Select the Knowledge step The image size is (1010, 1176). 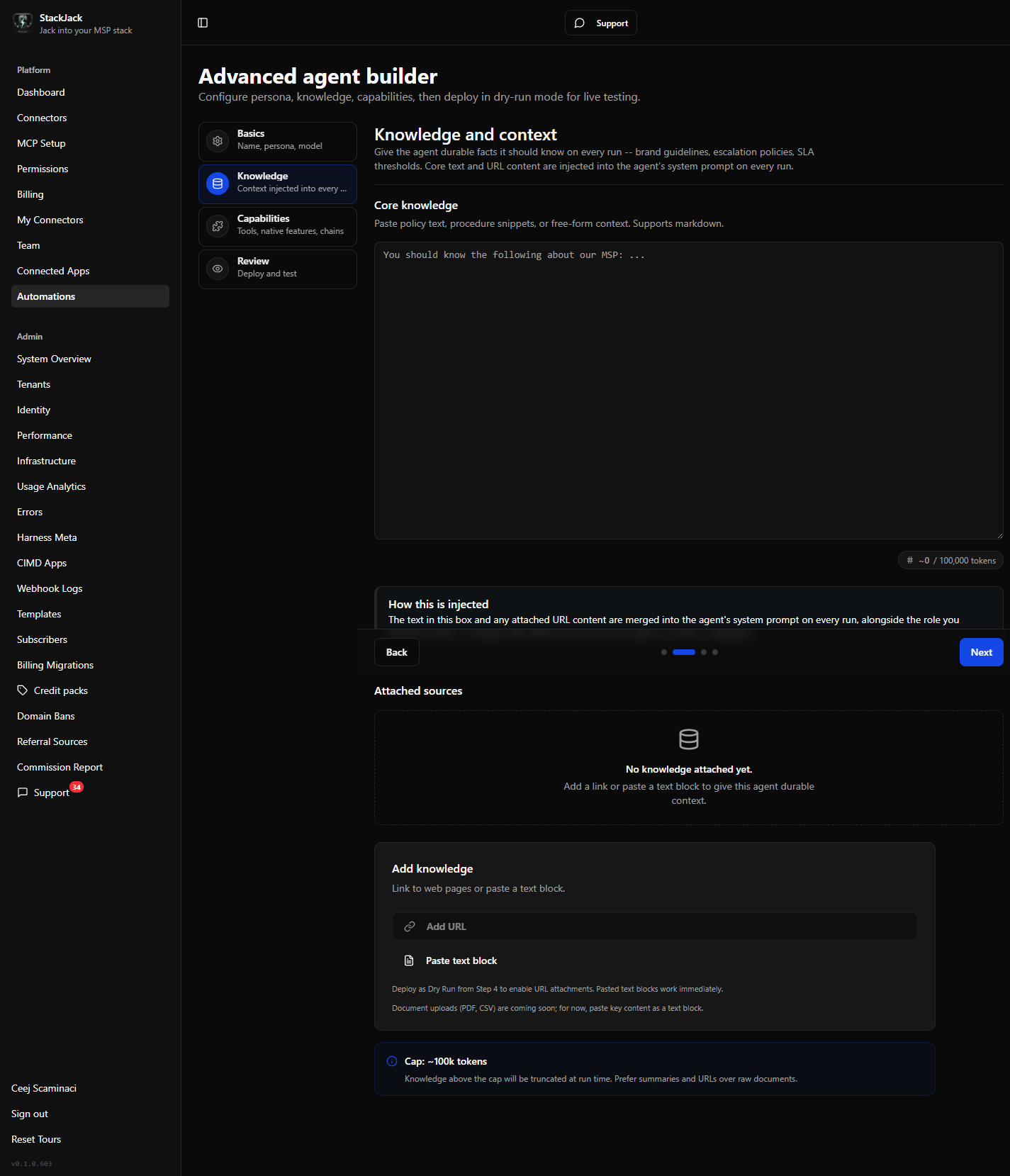pyautogui.click(x=278, y=184)
